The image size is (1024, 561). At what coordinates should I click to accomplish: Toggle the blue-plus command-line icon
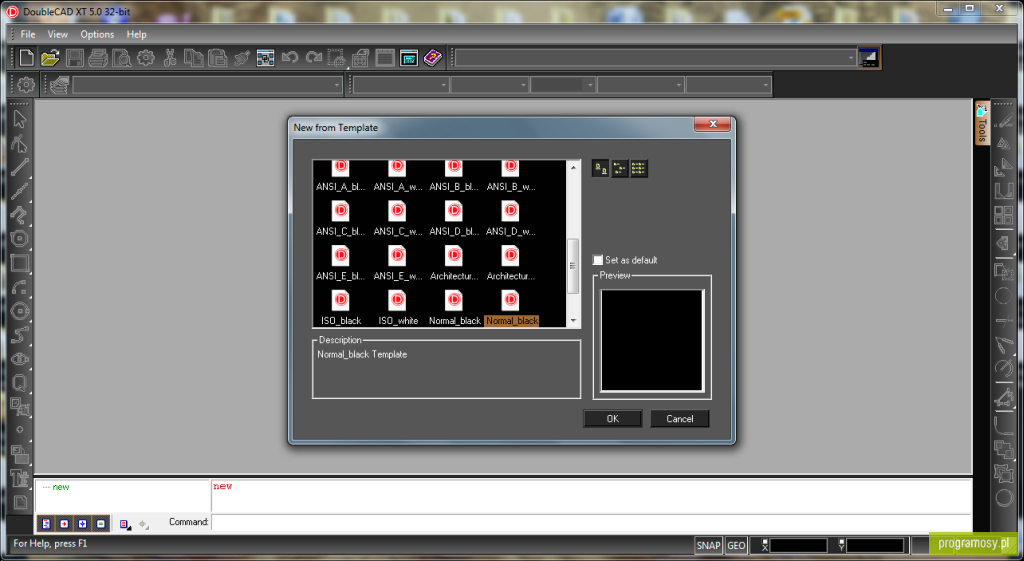point(82,524)
